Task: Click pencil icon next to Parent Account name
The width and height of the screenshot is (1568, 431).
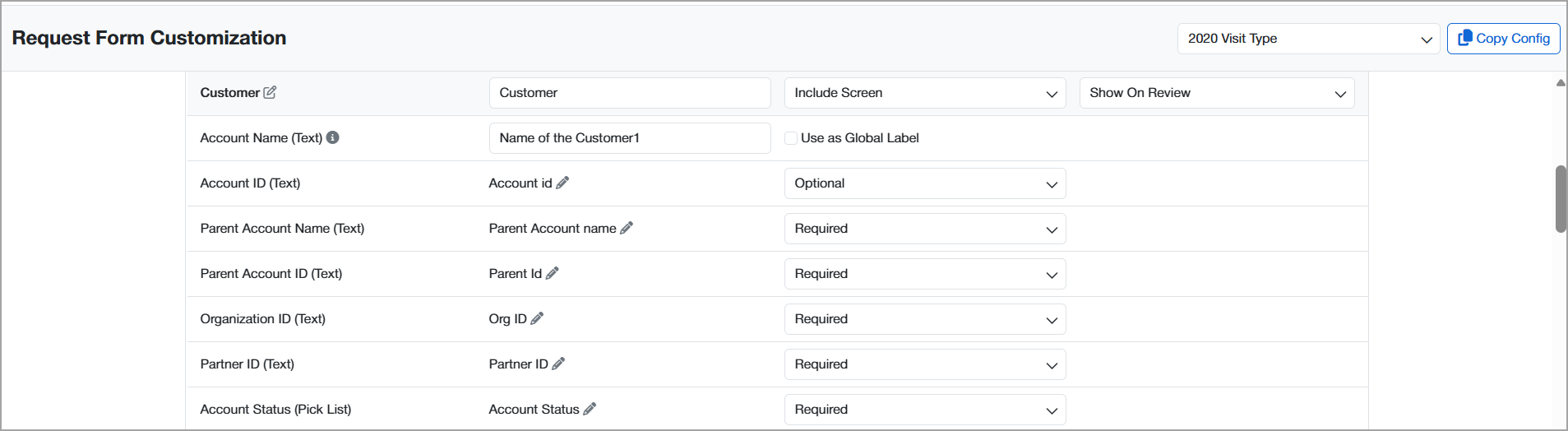Action: click(x=627, y=228)
